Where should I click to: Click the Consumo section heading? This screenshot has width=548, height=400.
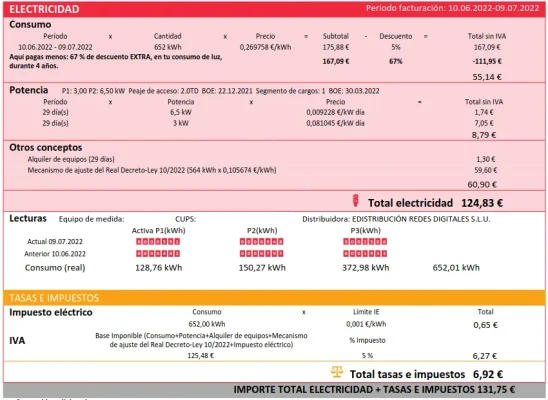click(x=30, y=24)
